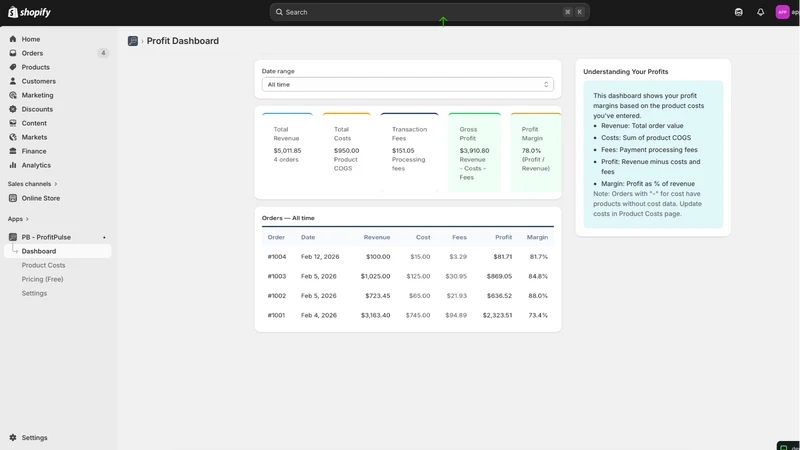Open the notifications bell
Screen dimensions: 800x450
(760, 12)
